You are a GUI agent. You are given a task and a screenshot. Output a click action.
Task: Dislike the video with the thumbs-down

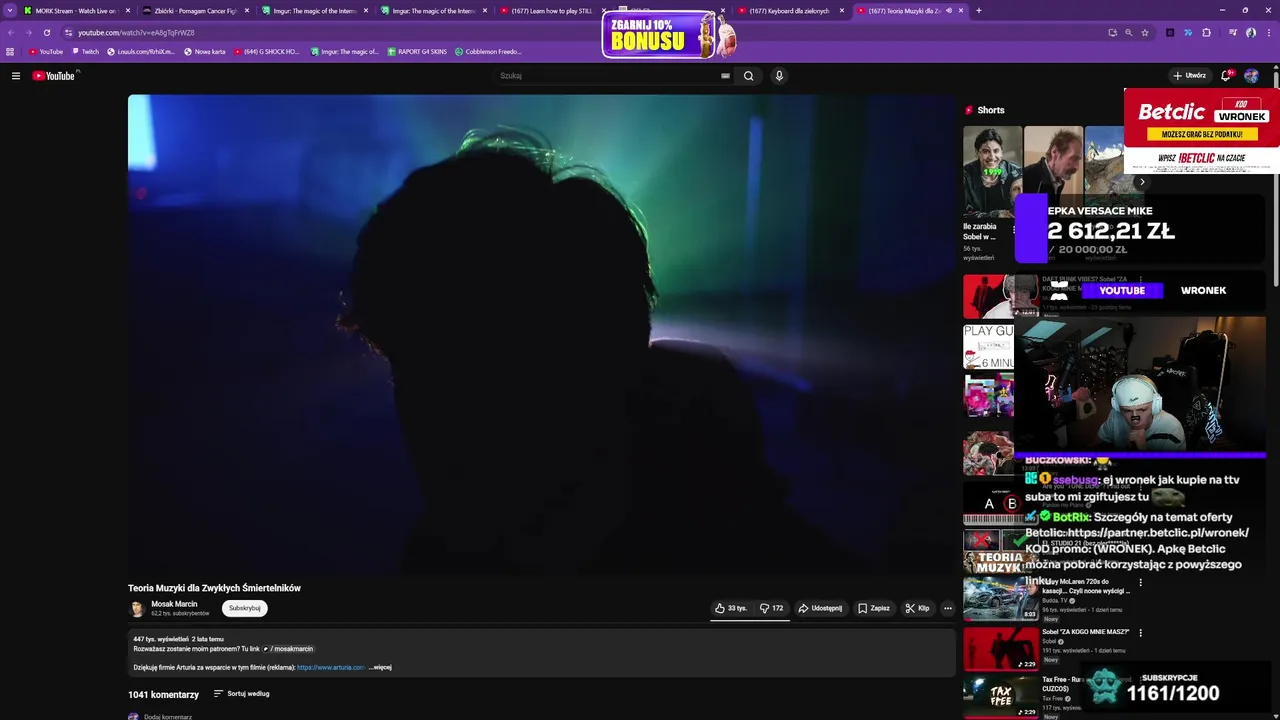point(771,608)
